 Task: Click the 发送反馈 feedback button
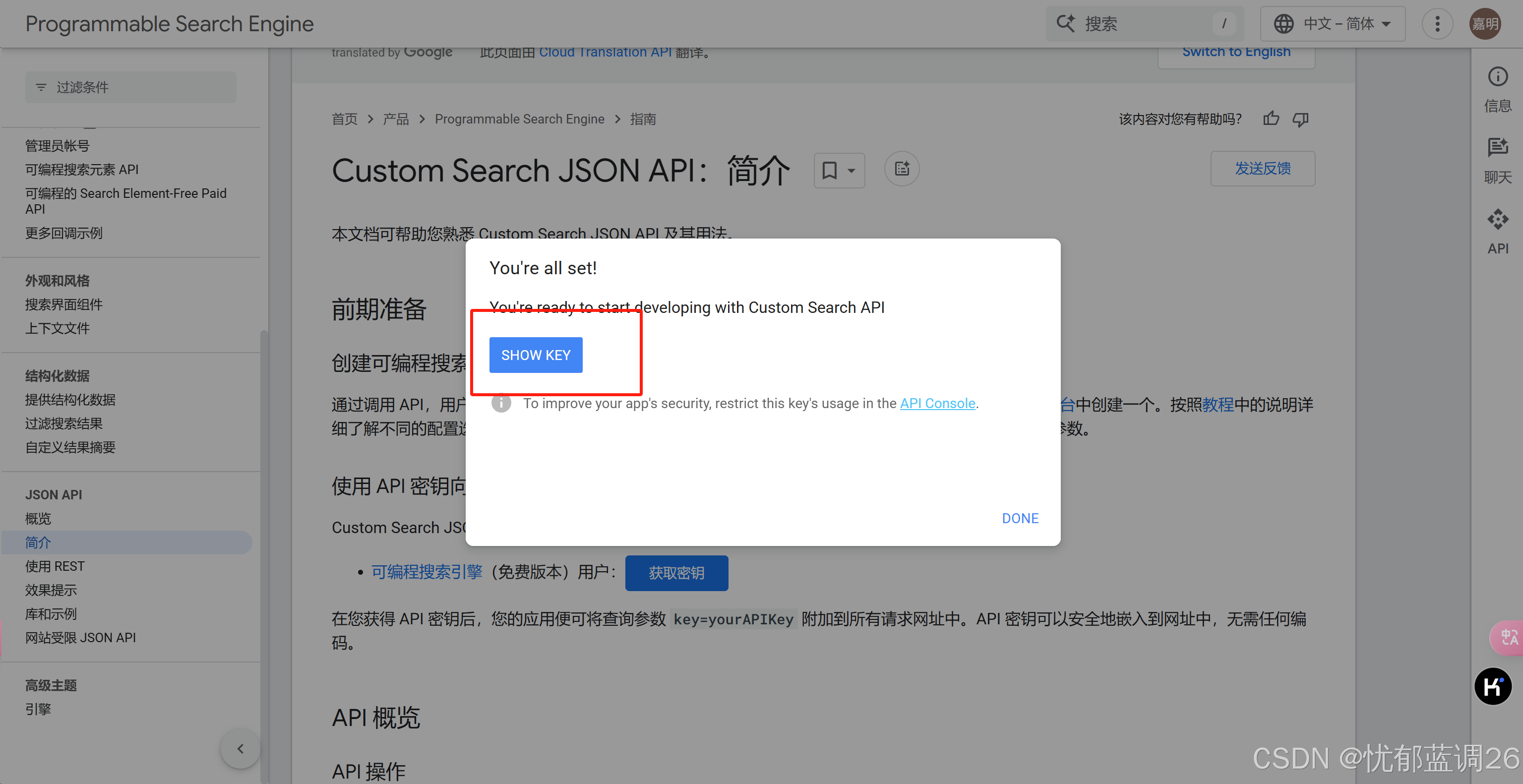[1263, 169]
